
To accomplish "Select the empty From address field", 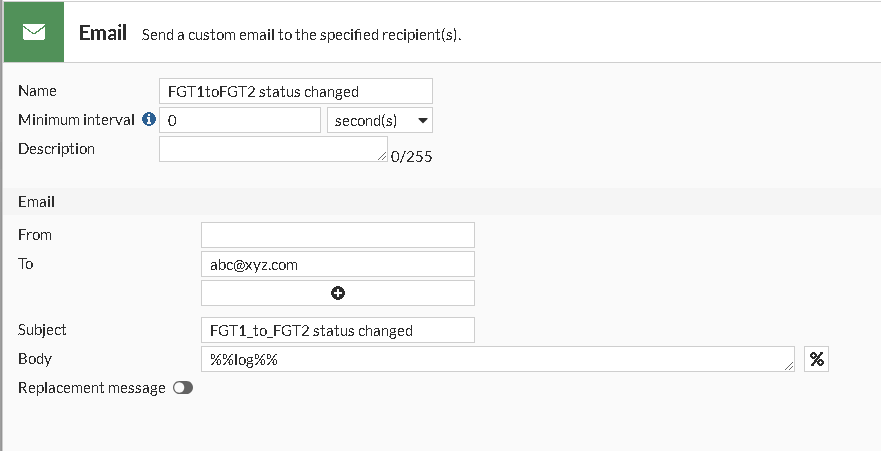I will (x=337, y=235).
